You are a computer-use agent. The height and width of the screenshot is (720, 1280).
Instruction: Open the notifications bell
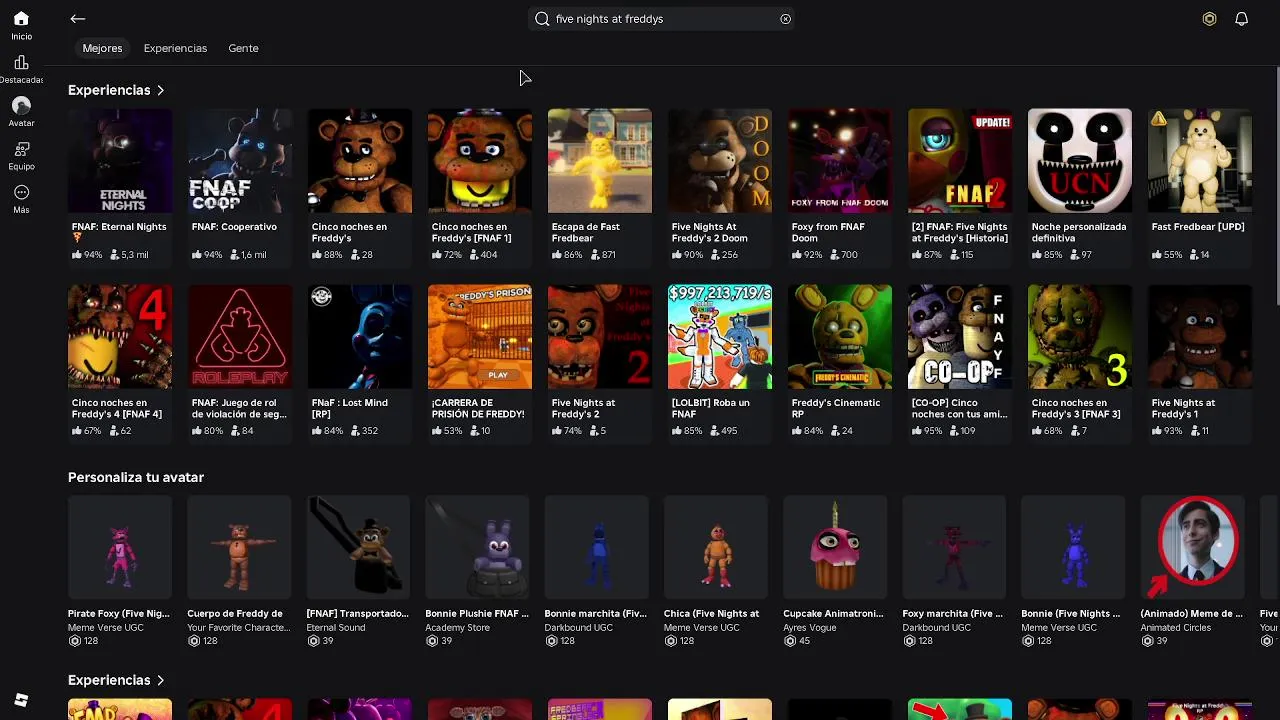1241,19
